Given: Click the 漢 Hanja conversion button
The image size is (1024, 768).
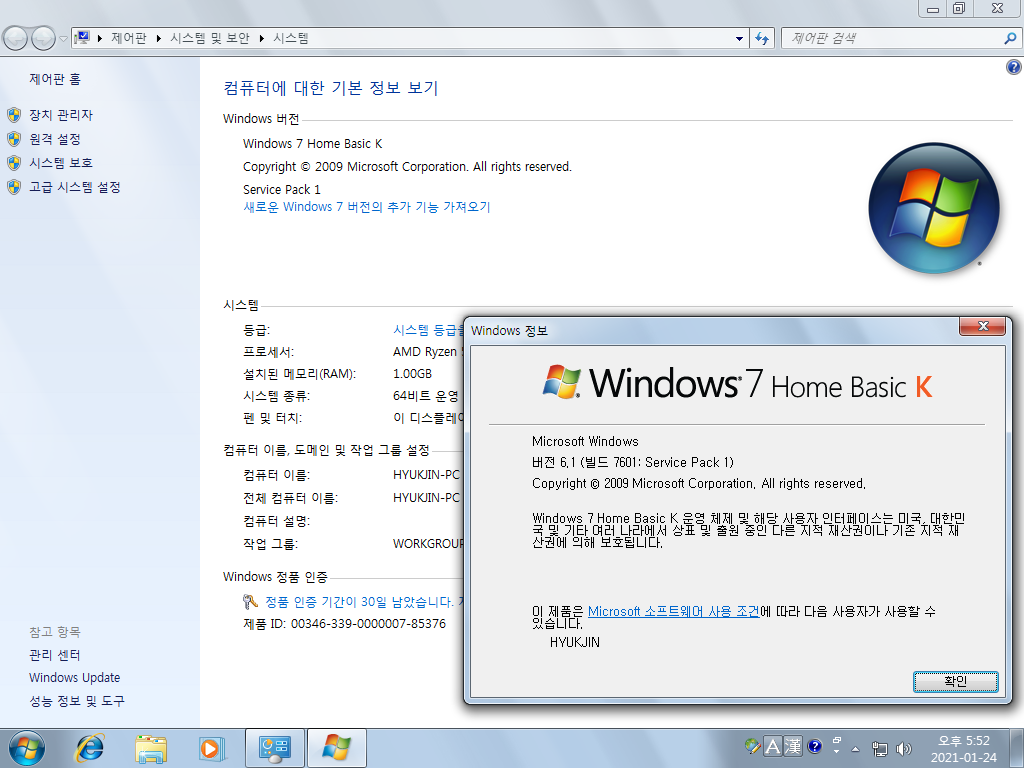Looking at the screenshot, I should coord(793,746).
